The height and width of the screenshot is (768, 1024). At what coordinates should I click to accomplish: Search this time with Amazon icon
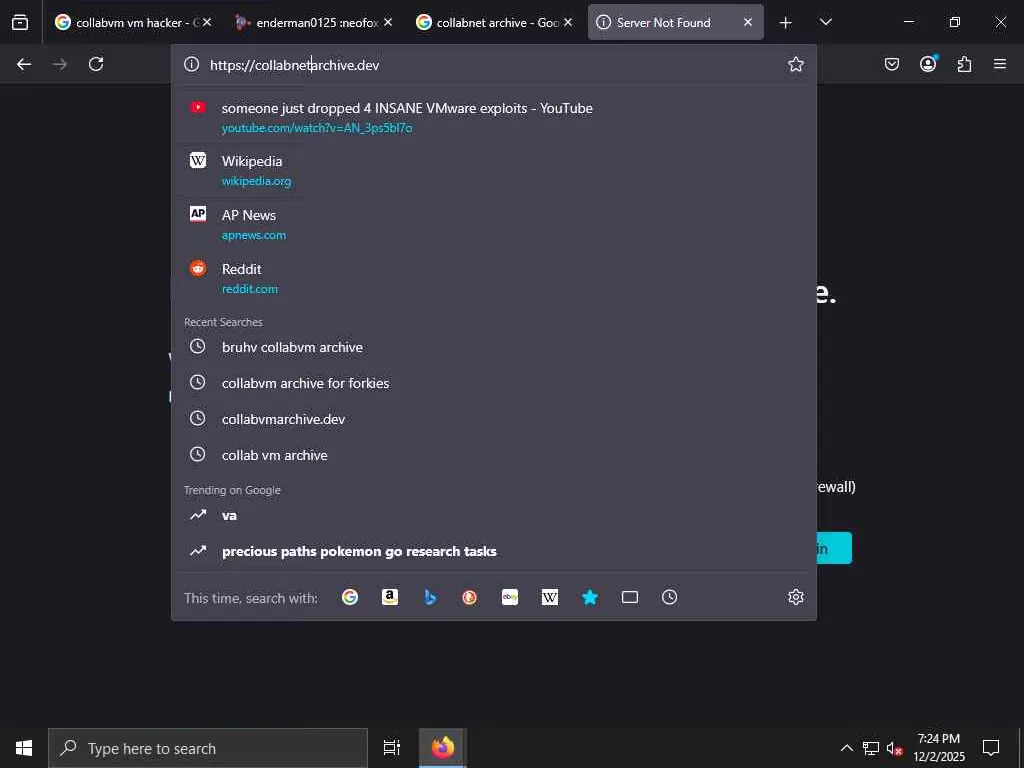390,597
